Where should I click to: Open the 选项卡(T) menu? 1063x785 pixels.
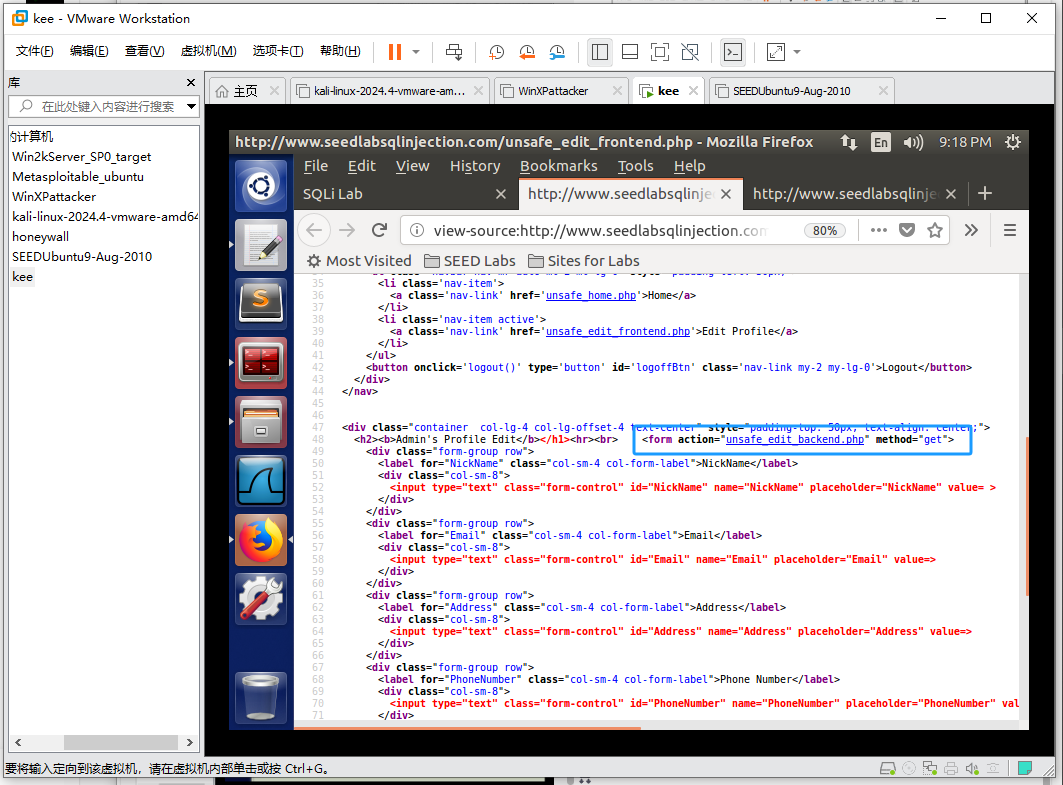pyautogui.click(x=278, y=51)
